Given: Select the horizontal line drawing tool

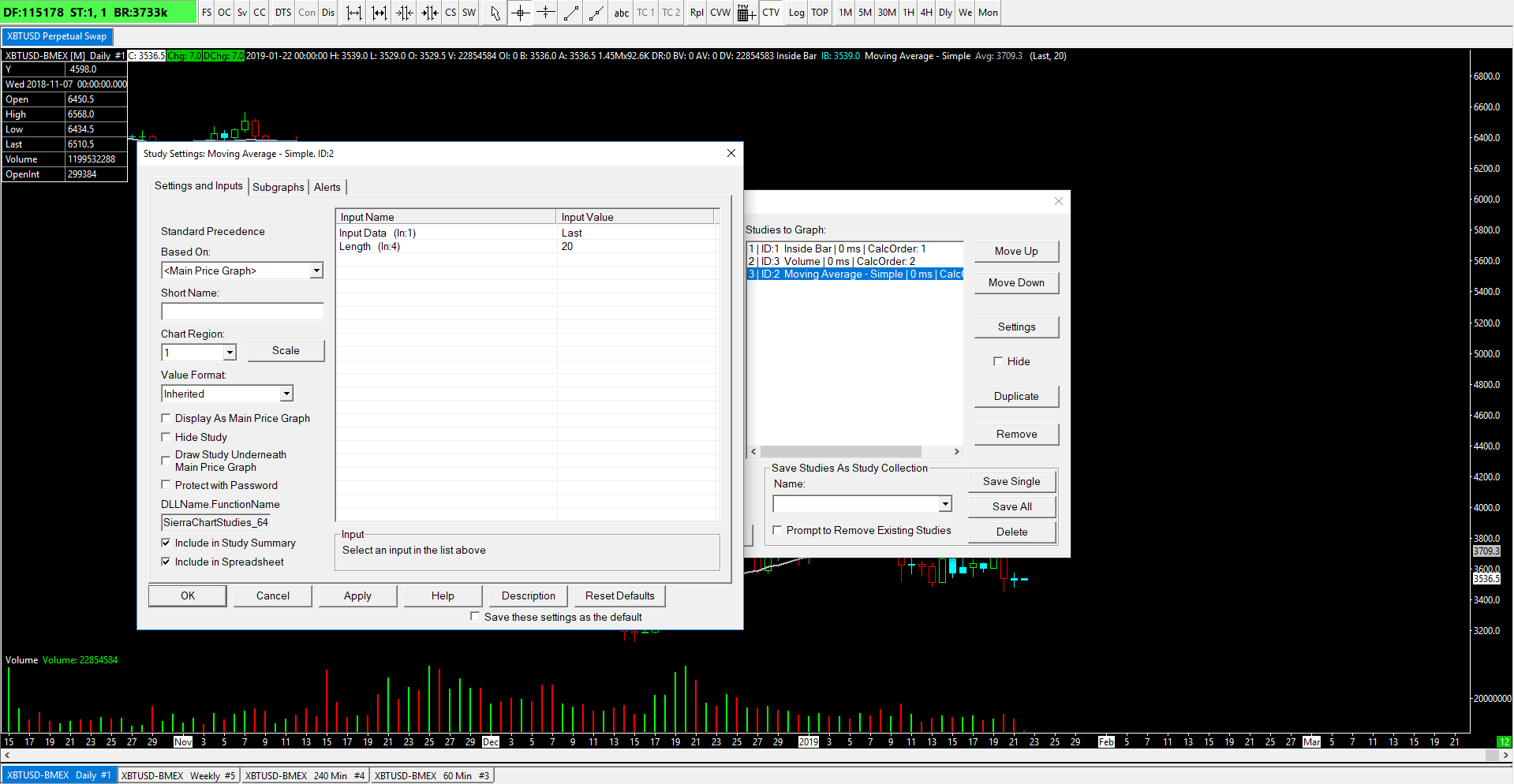Looking at the screenshot, I should pyautogui.click(x=546, y=13).
